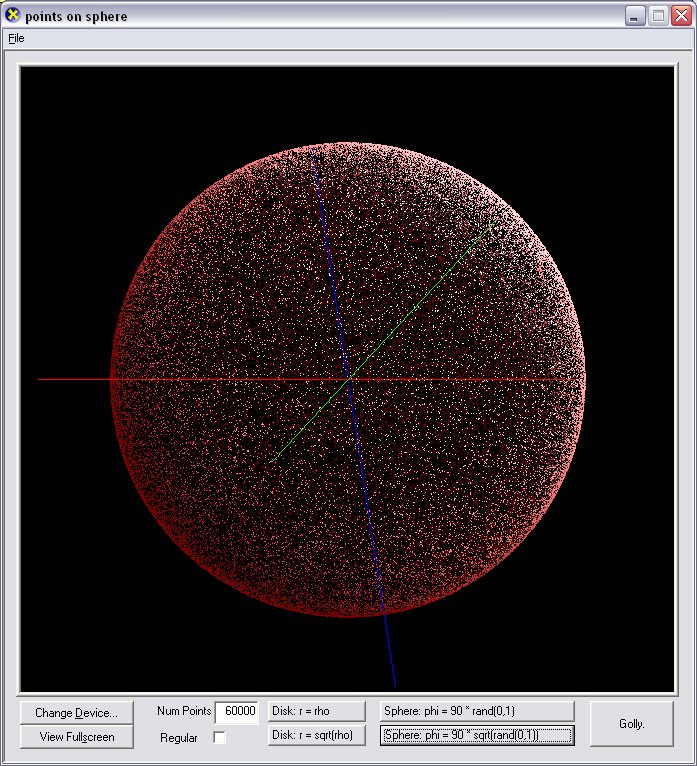Select the 'Disk: r = rho' distribution
Viewport: 697px width, 766px height.
pos(316,711)
